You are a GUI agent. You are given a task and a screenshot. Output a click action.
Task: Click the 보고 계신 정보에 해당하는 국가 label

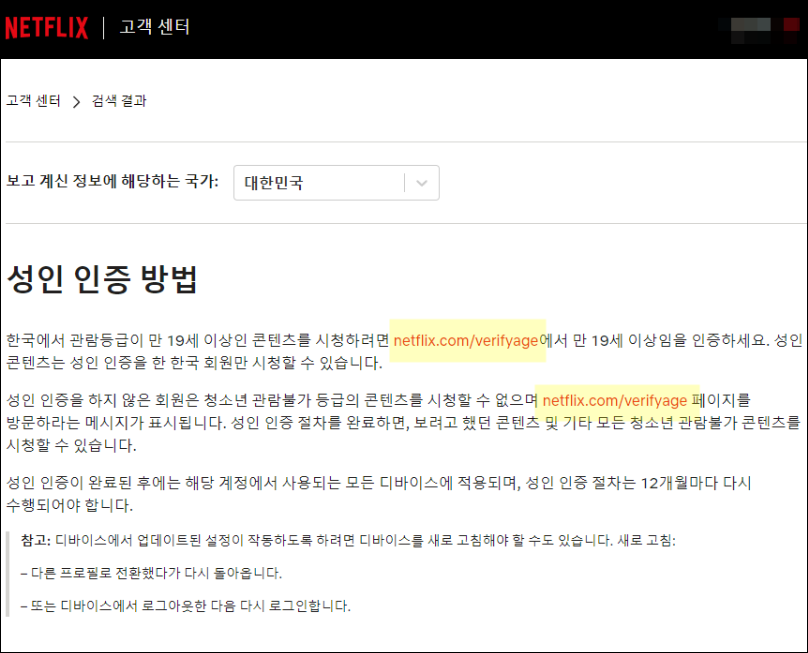tap(112, 181)
